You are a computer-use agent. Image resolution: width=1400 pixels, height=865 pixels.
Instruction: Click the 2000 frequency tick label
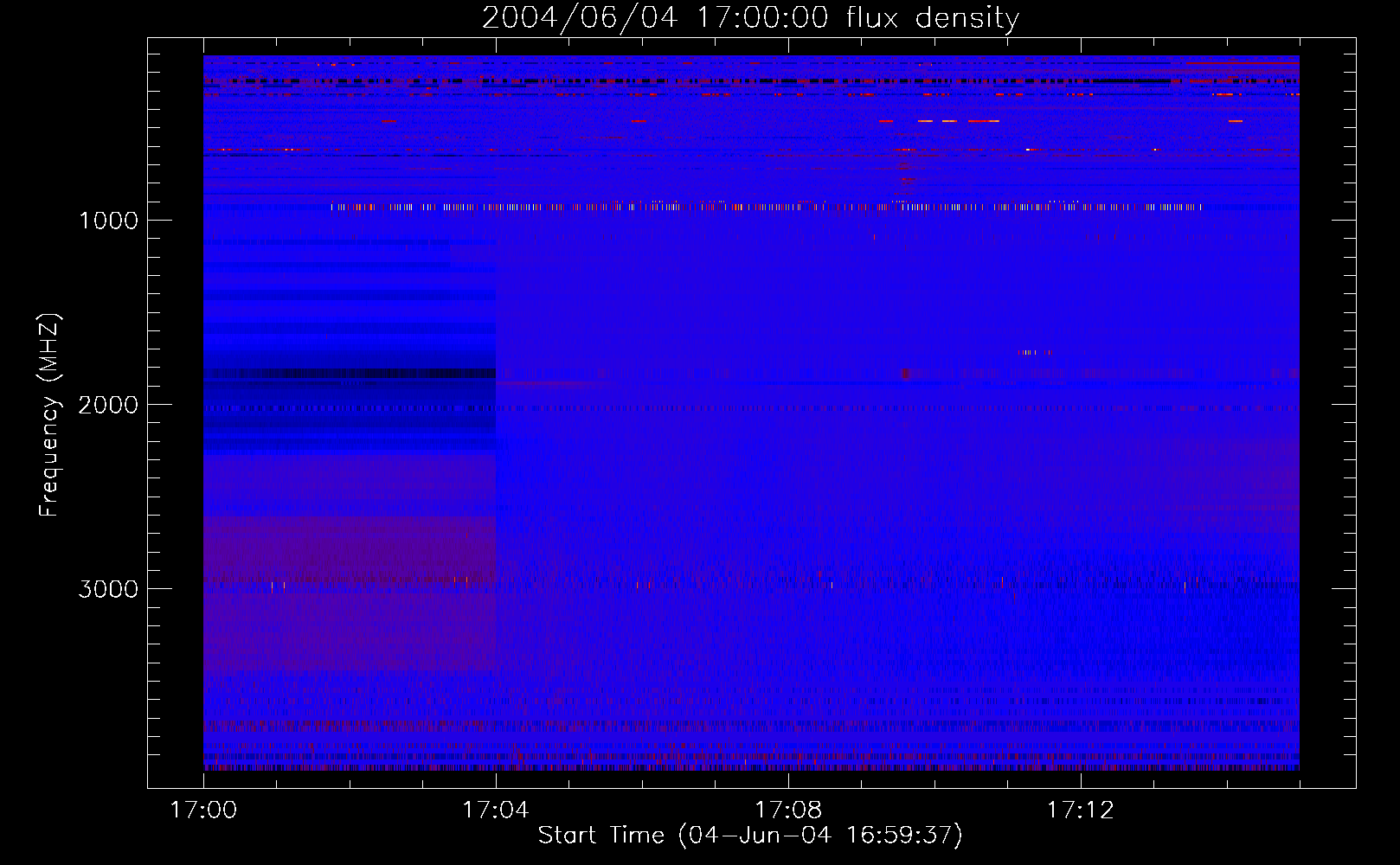pos(108,405)
